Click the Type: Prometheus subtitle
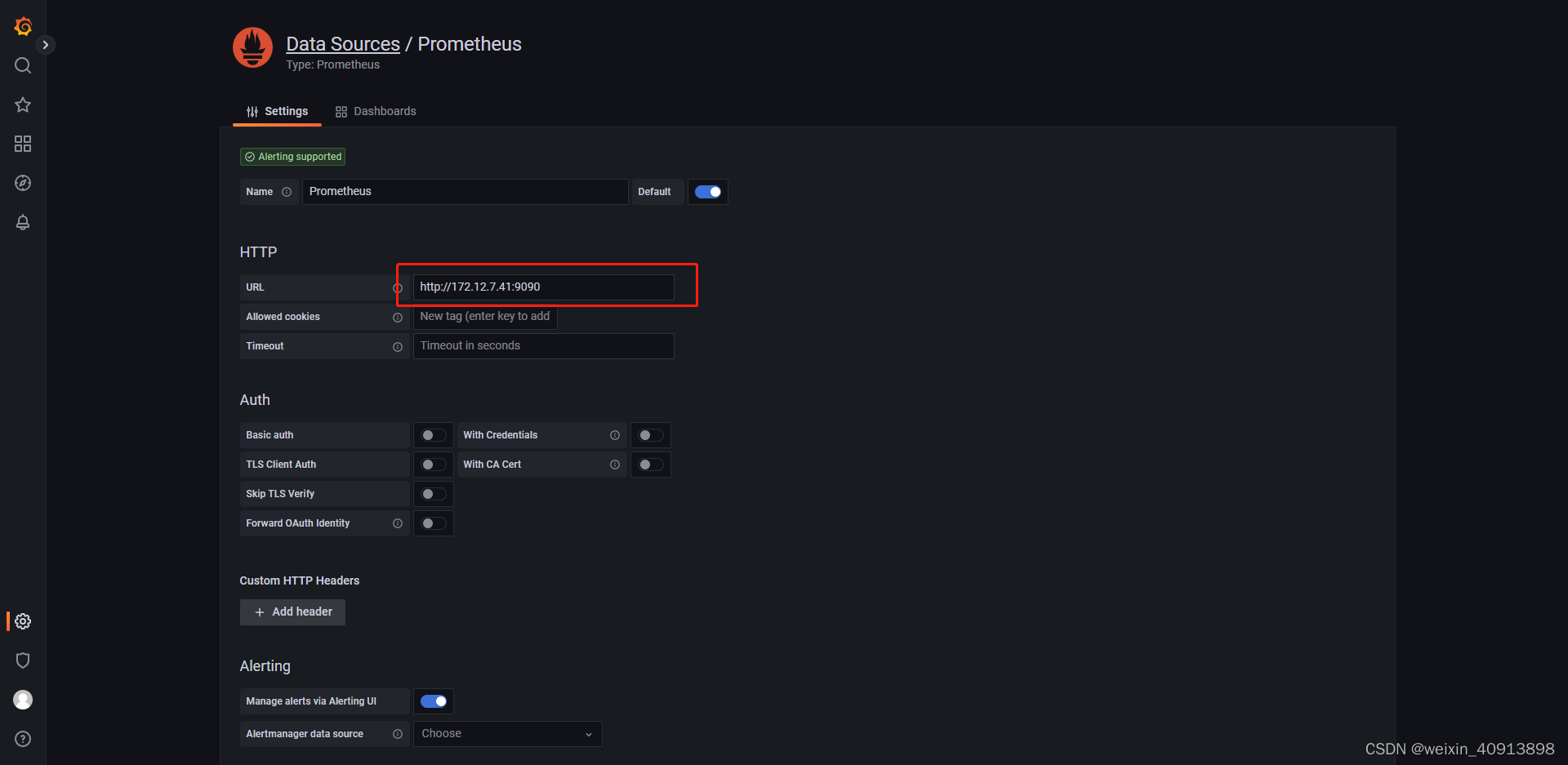 pos(332,64)
